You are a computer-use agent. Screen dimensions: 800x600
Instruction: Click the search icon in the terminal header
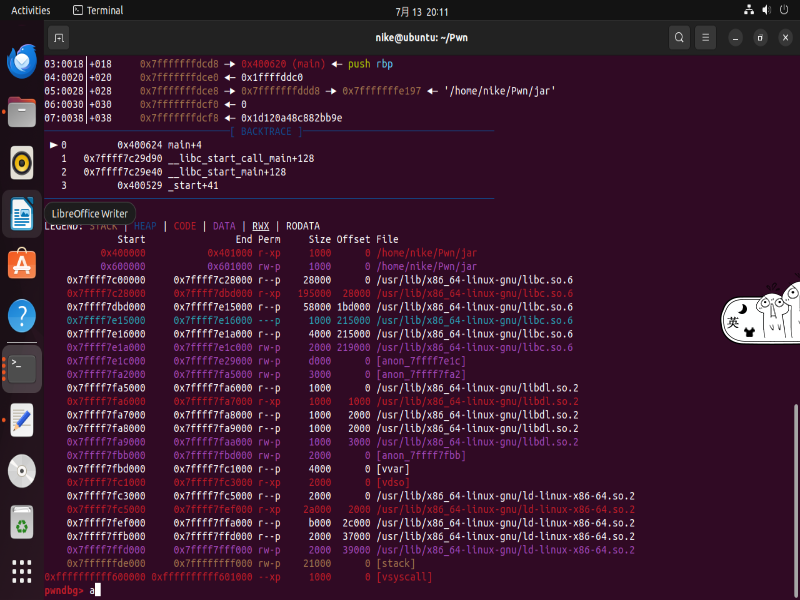pos(679,38)
